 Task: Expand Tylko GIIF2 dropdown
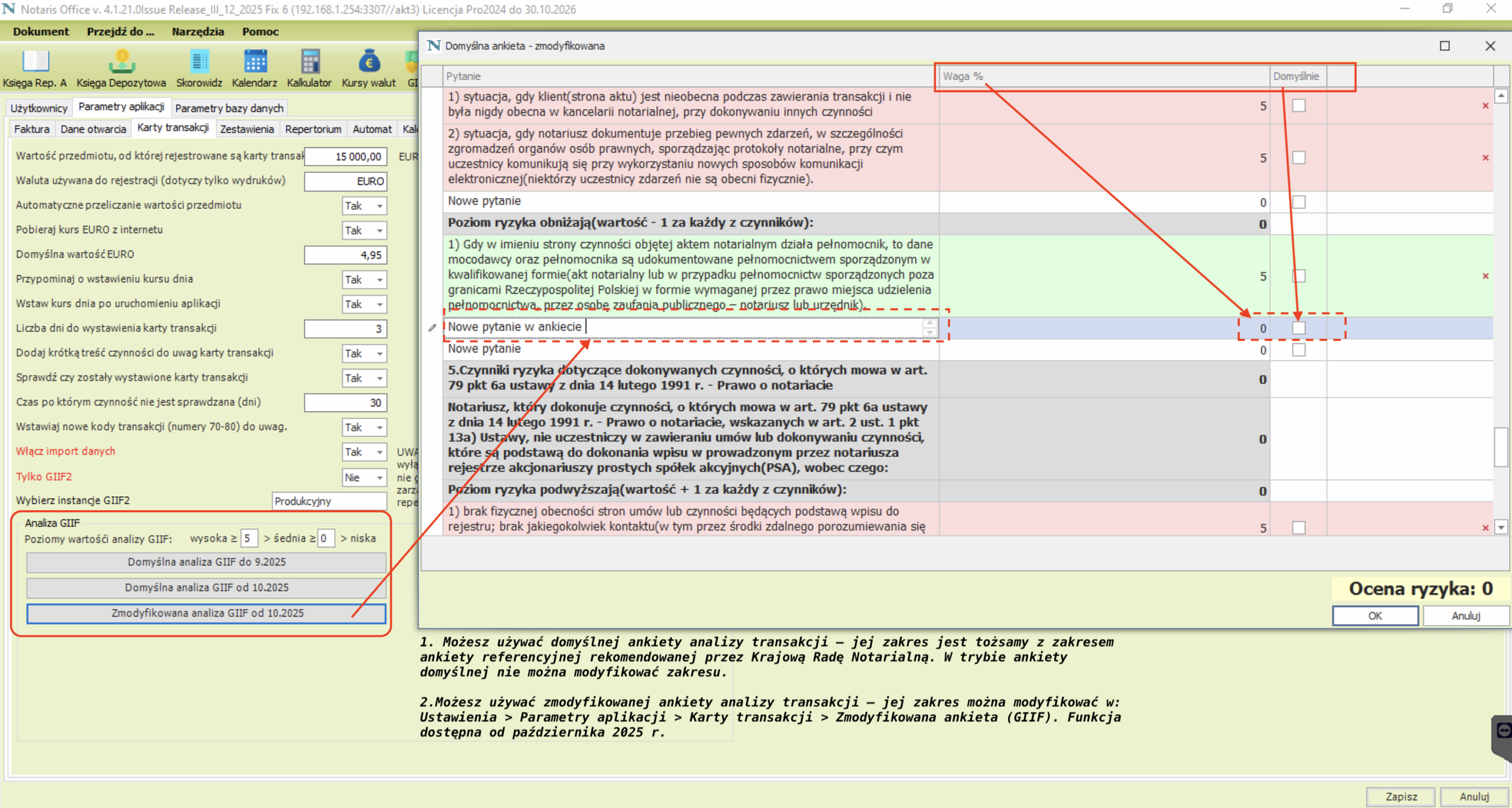tap(380, 477)
